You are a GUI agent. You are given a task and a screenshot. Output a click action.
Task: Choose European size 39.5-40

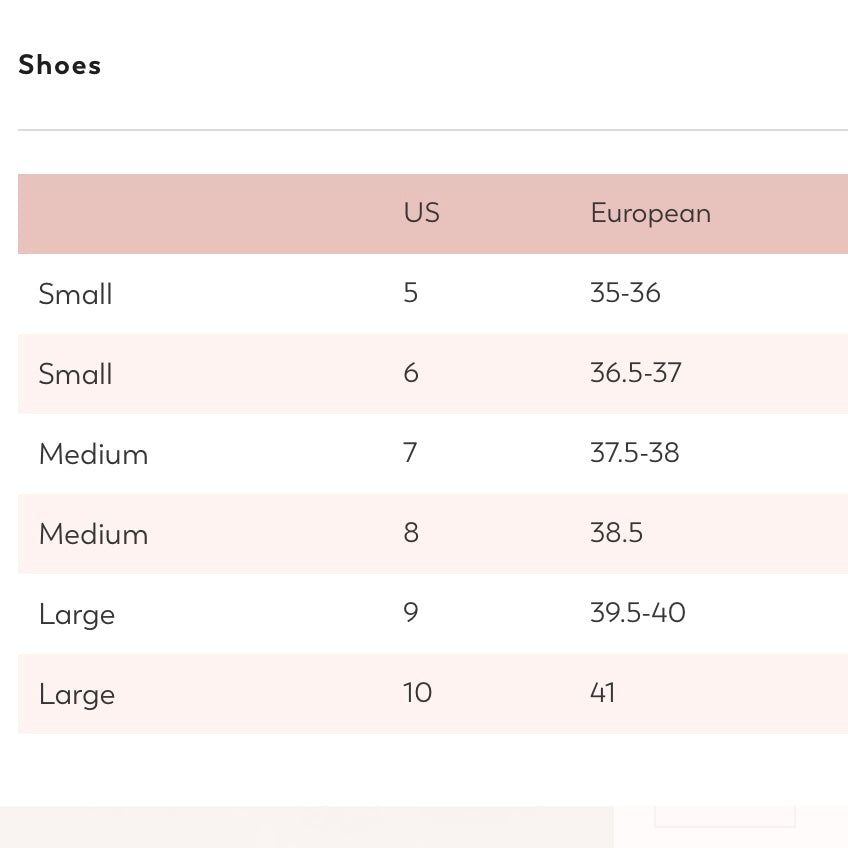[x=637, y=613]
